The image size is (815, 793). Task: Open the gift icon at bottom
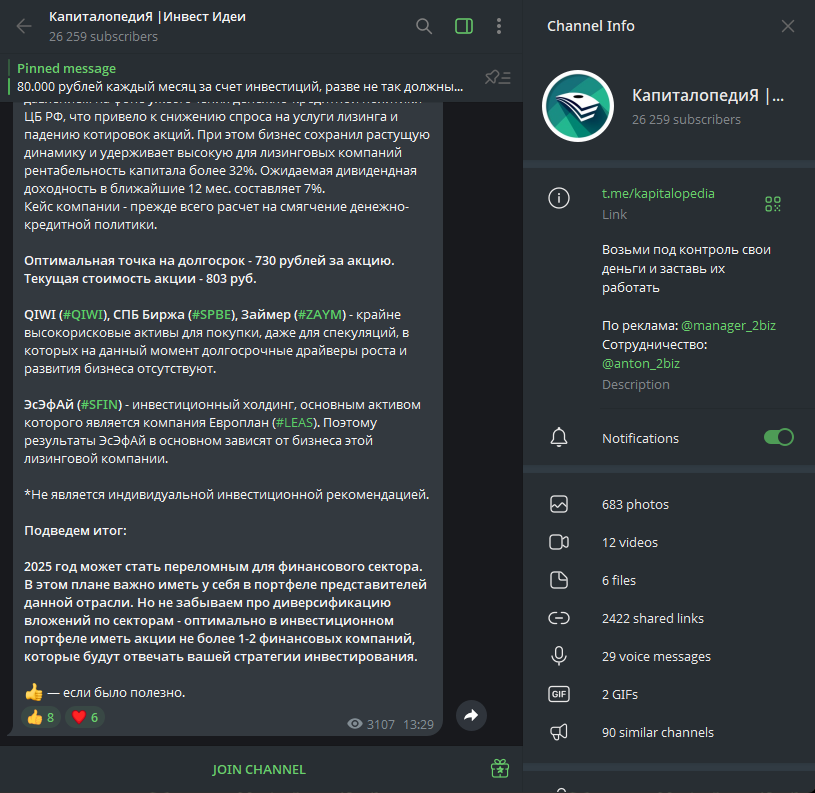(499, 768)
